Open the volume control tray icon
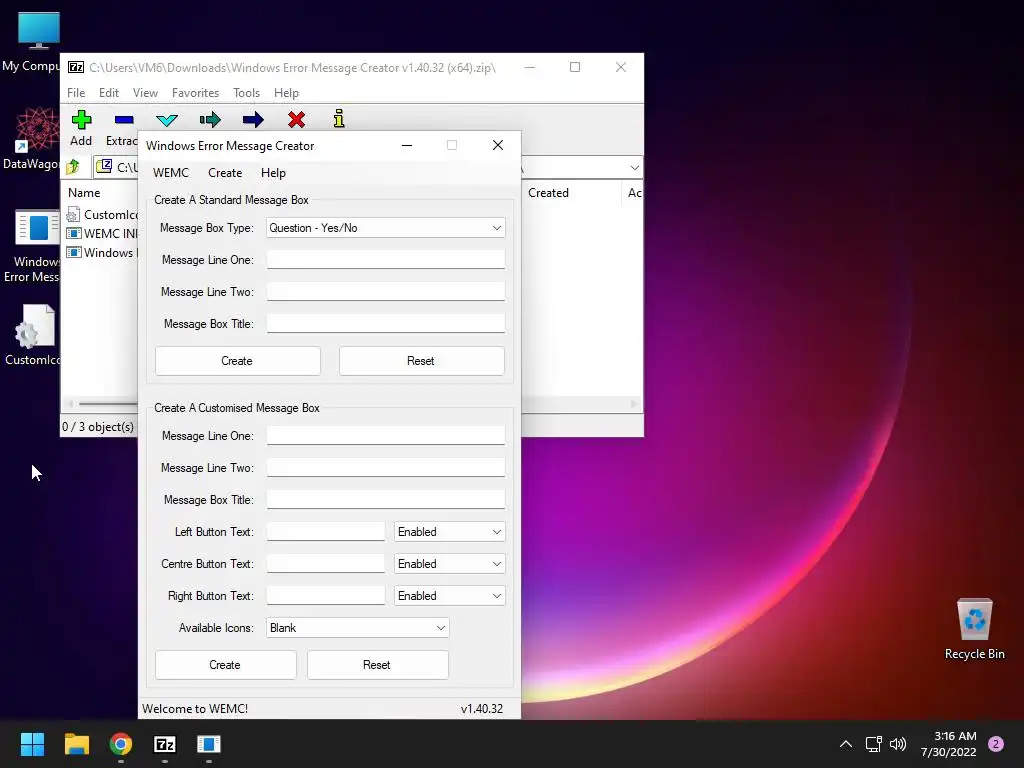Screen dimensions: 1024x768 tap(898, 744)
